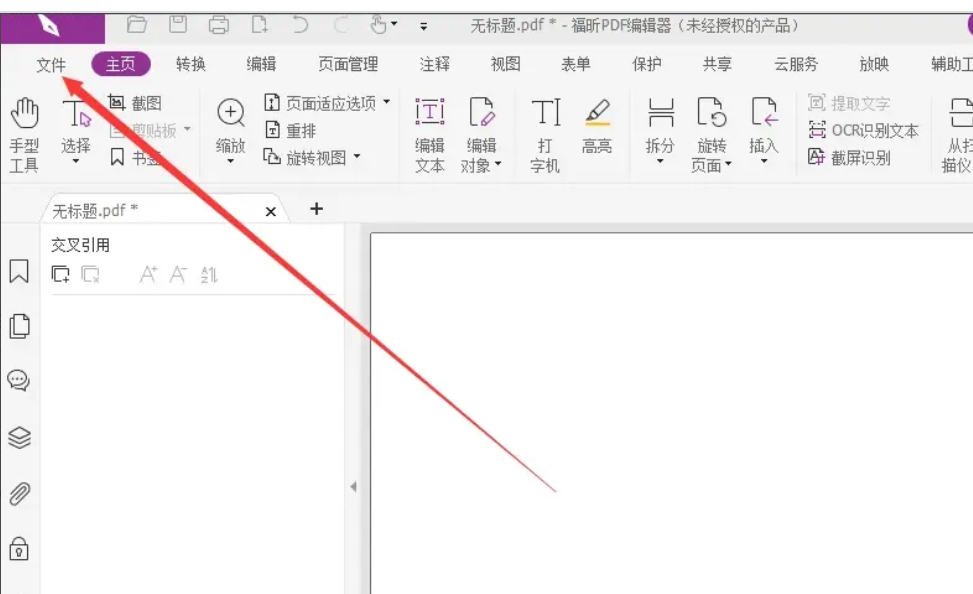973x594 pixels.
Task: Click the 提取文字 extract text button
Action: (x=849, y=103)
